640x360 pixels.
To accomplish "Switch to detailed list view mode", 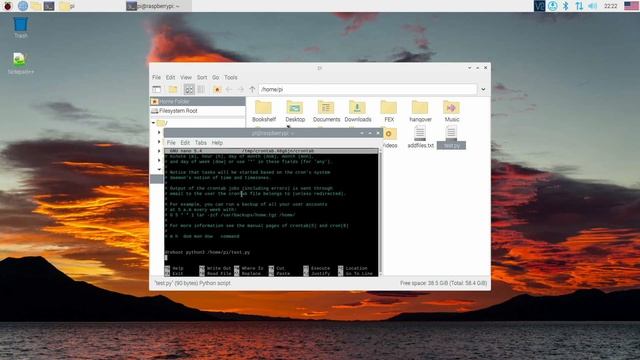I will 201,89.
